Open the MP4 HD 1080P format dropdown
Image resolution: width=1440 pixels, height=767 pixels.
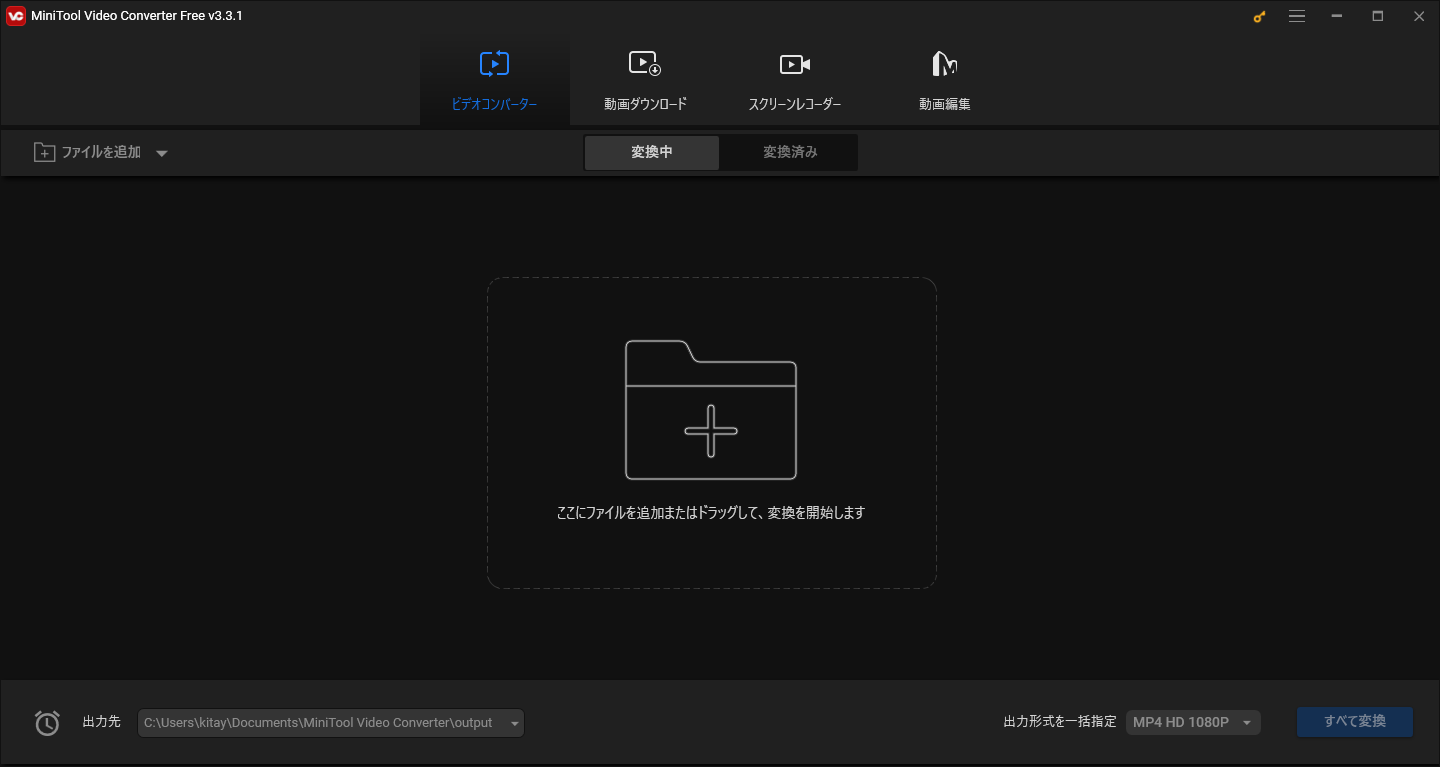(1193, 722)
